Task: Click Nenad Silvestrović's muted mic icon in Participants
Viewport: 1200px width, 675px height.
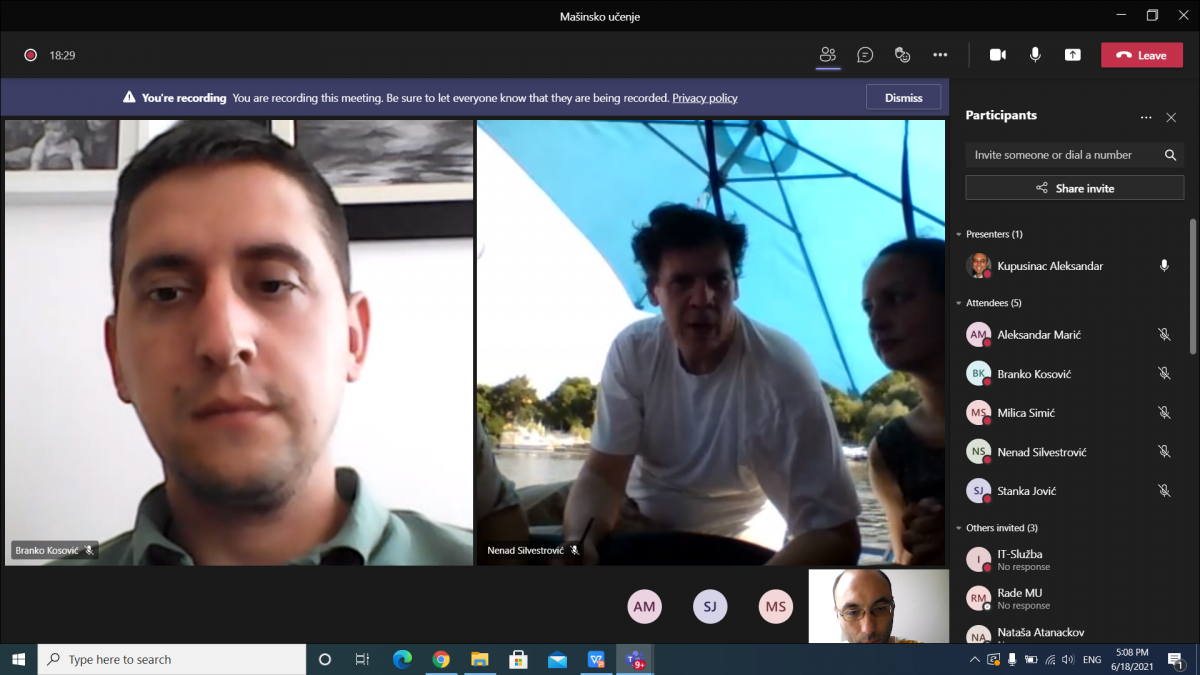Action: click(x=1164, y=452)
